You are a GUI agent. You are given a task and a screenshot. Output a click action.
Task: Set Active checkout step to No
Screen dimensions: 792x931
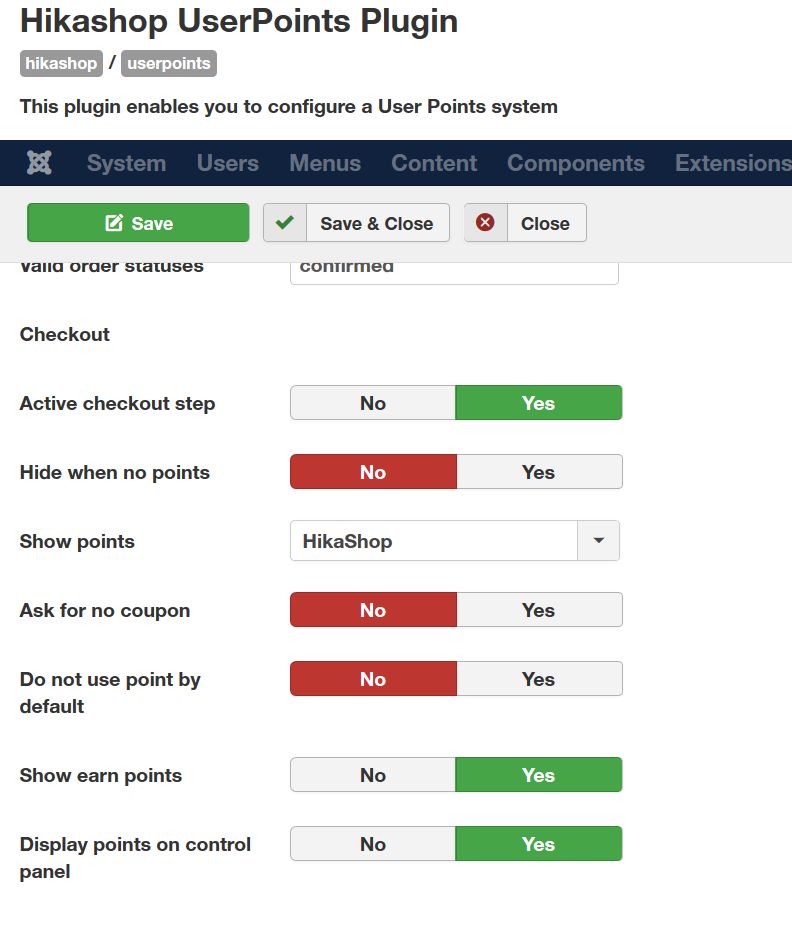pos(373,403)
